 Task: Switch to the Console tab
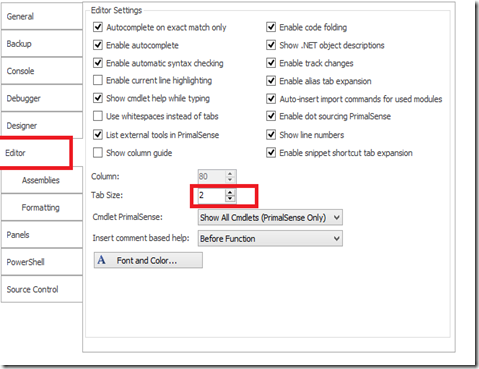[x=41, y=71]
